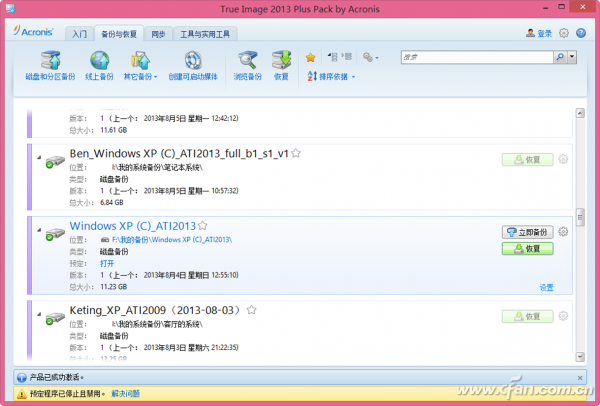
Task: Collapse all backup boxes icon
Action: (x=333, y=57)
